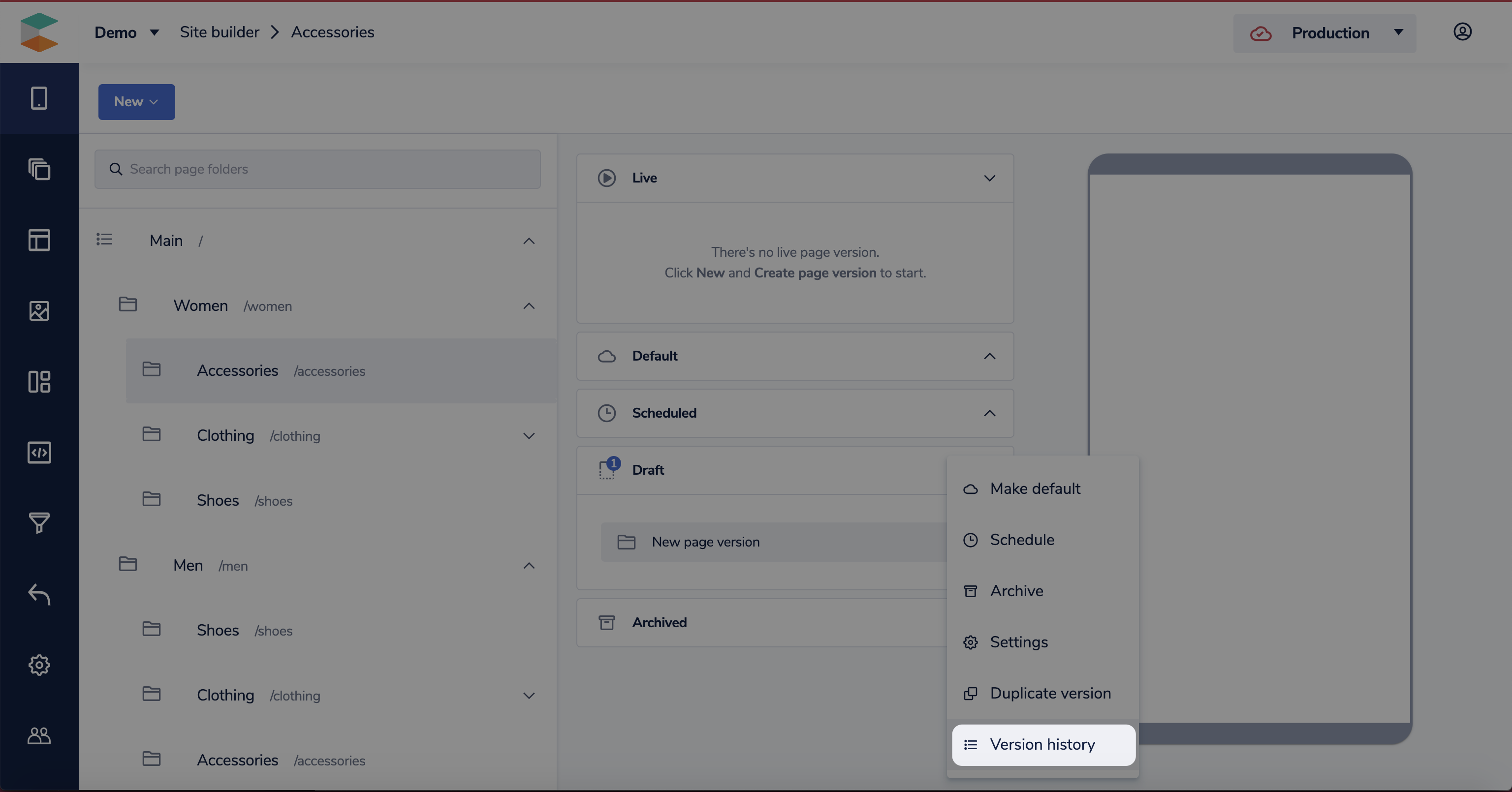Image resolution: width=1512 pixels, height=792 pixels.
Task: Click Site builder breadcrumb link
Action: (x=219, y=32)
